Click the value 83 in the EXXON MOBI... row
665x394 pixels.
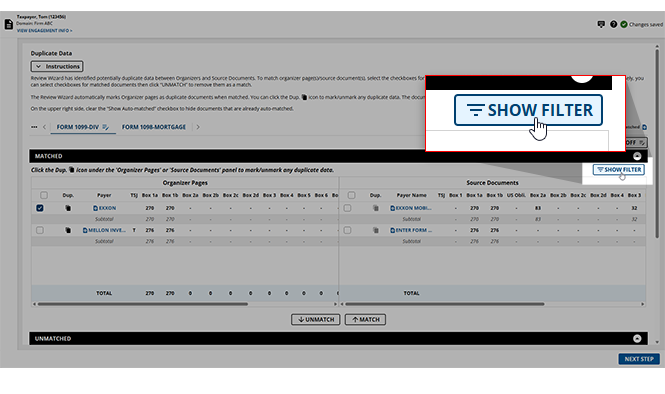click(x=538, y=208)
